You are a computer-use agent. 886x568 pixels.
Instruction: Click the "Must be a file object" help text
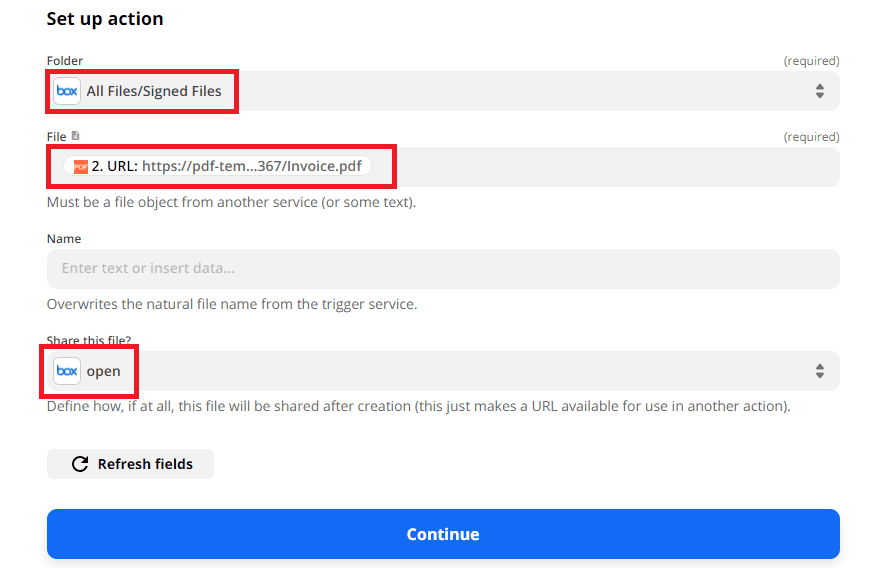(231, 202)
